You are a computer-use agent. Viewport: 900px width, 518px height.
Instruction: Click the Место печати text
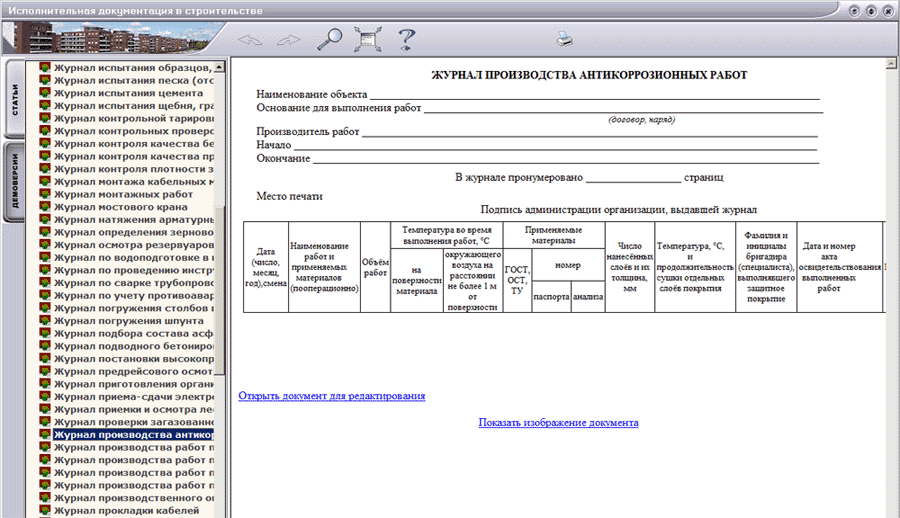289,196
